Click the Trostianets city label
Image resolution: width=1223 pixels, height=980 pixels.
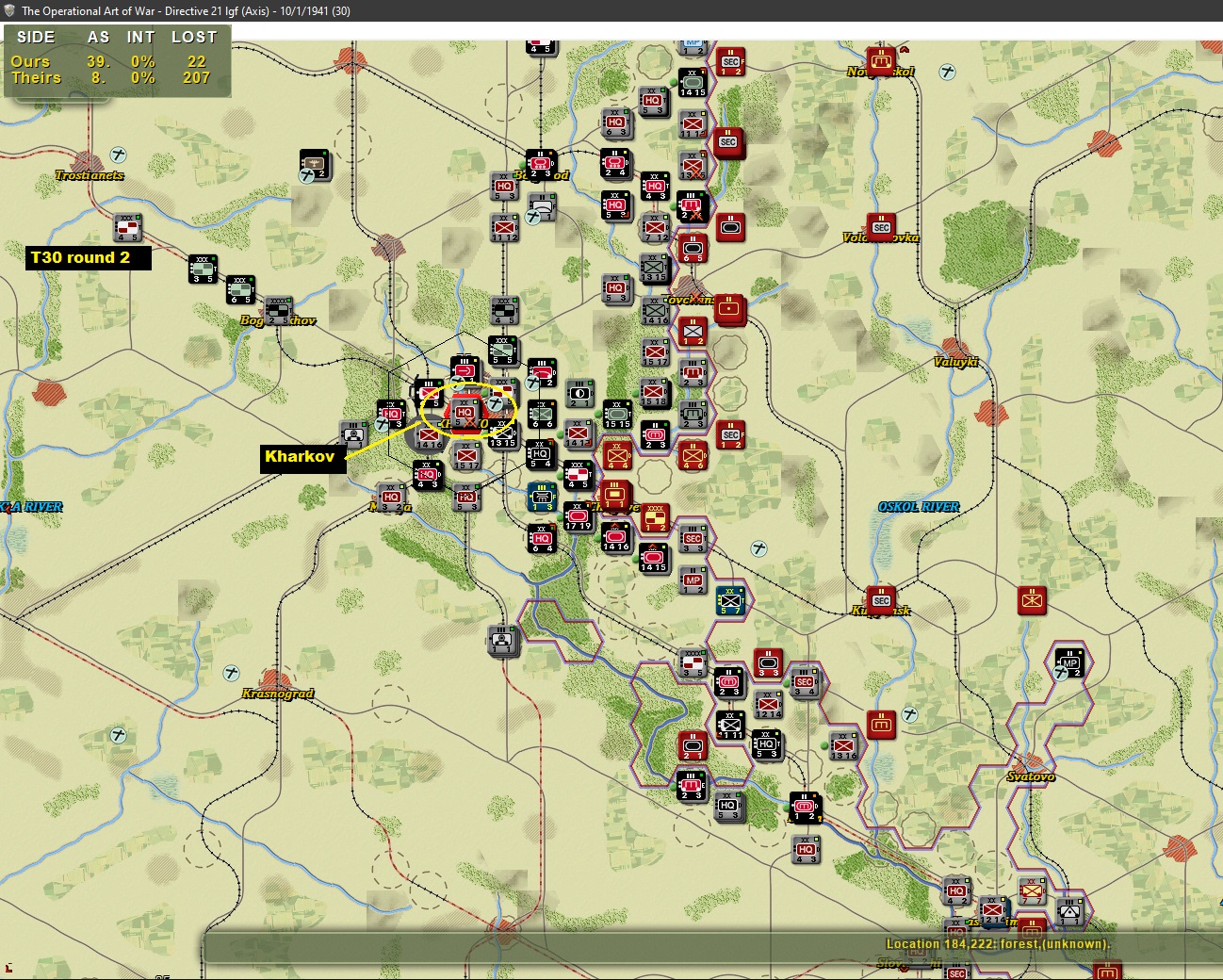tap(90, 175)
